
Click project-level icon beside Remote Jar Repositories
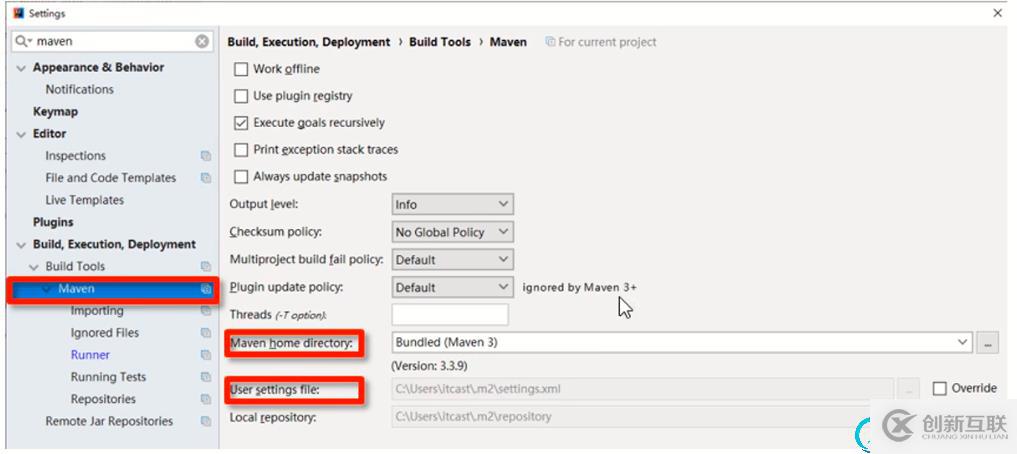(x=206, y=422)
